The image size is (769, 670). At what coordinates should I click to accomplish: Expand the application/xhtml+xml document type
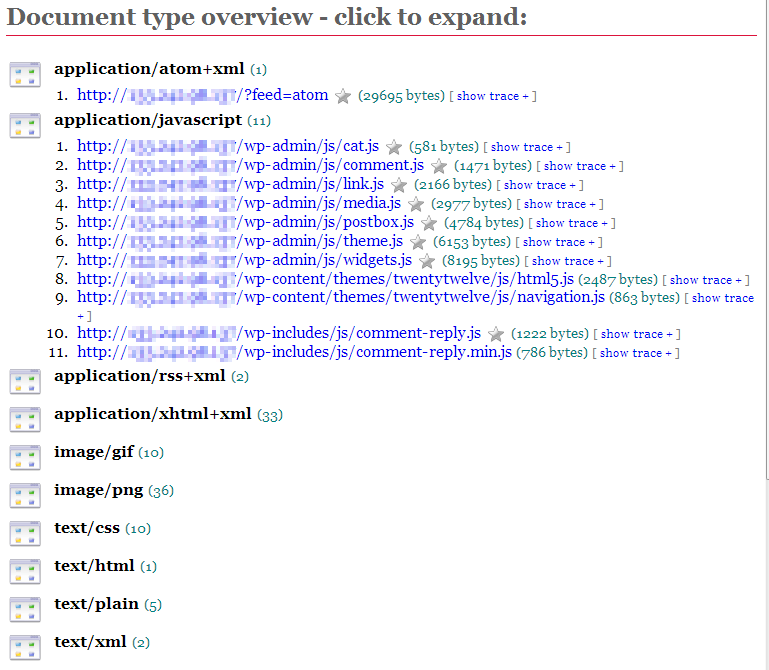coord(152,414)
